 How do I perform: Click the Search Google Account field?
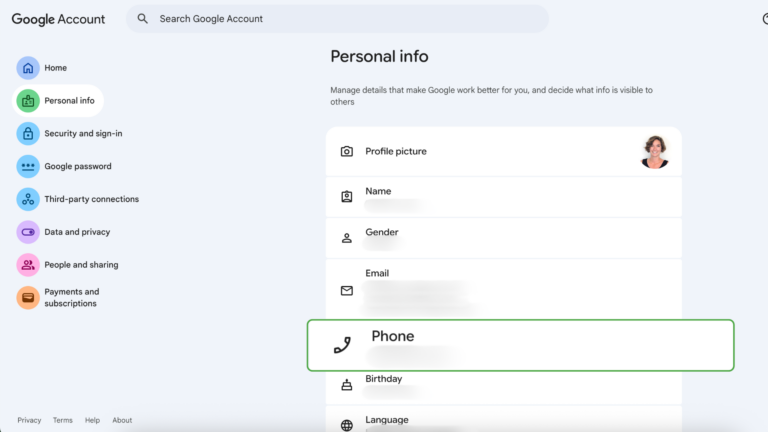coord(337,19)
